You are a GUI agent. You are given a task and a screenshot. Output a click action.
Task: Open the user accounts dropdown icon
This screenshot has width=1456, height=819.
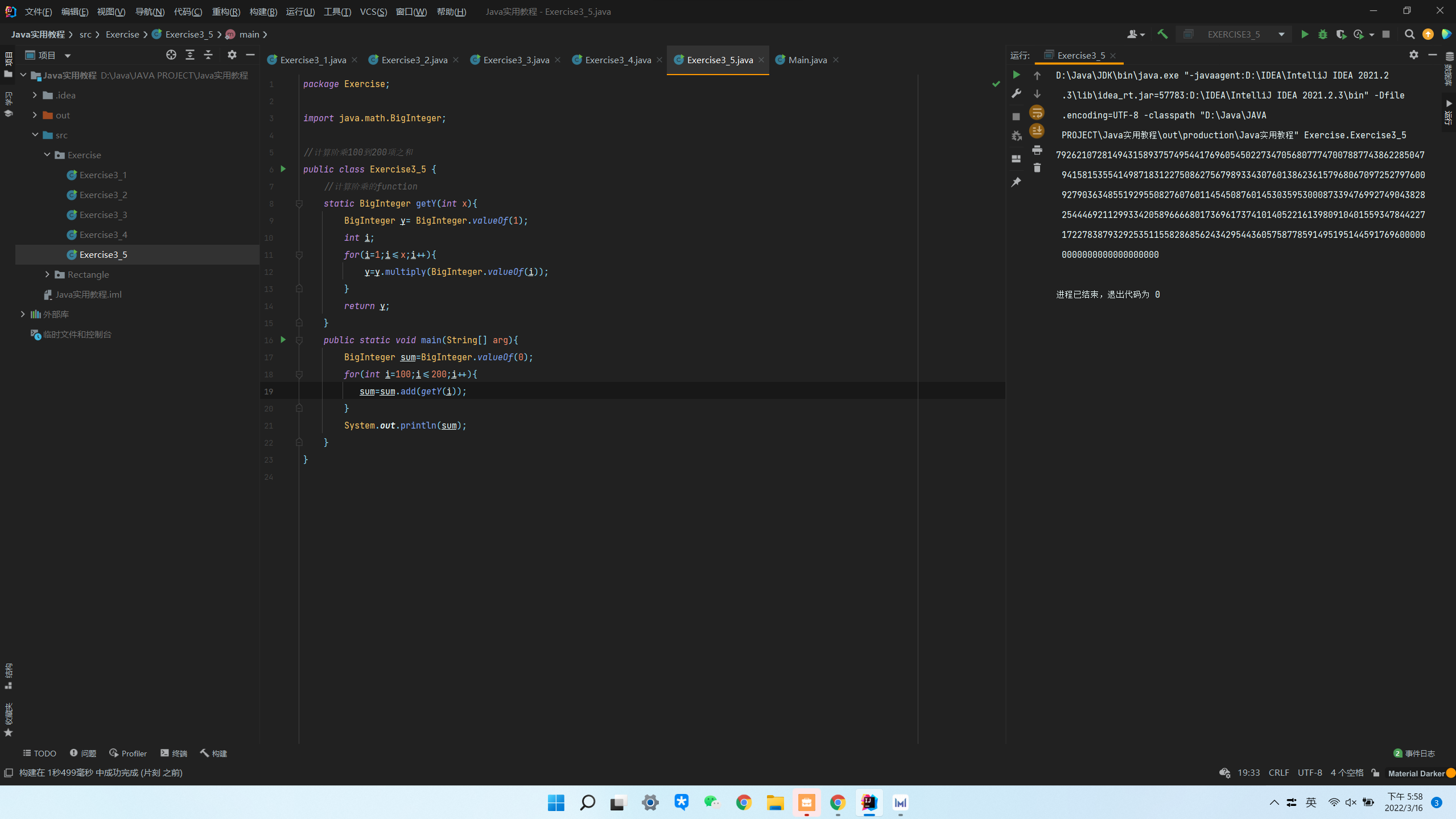tap(1135, 34)
